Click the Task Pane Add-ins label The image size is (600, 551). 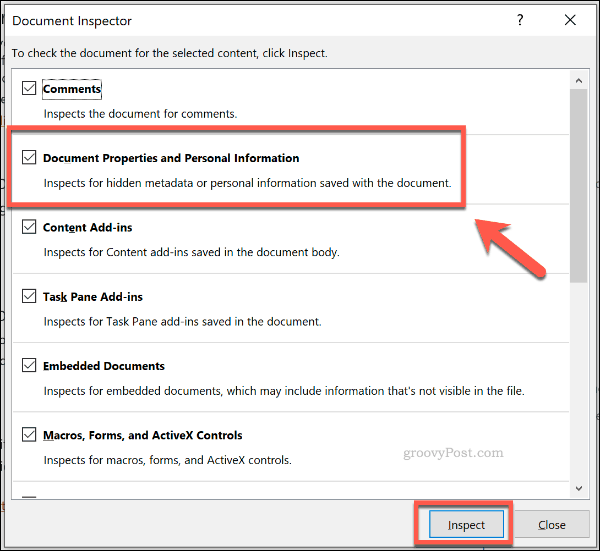[x=93, y=297]
